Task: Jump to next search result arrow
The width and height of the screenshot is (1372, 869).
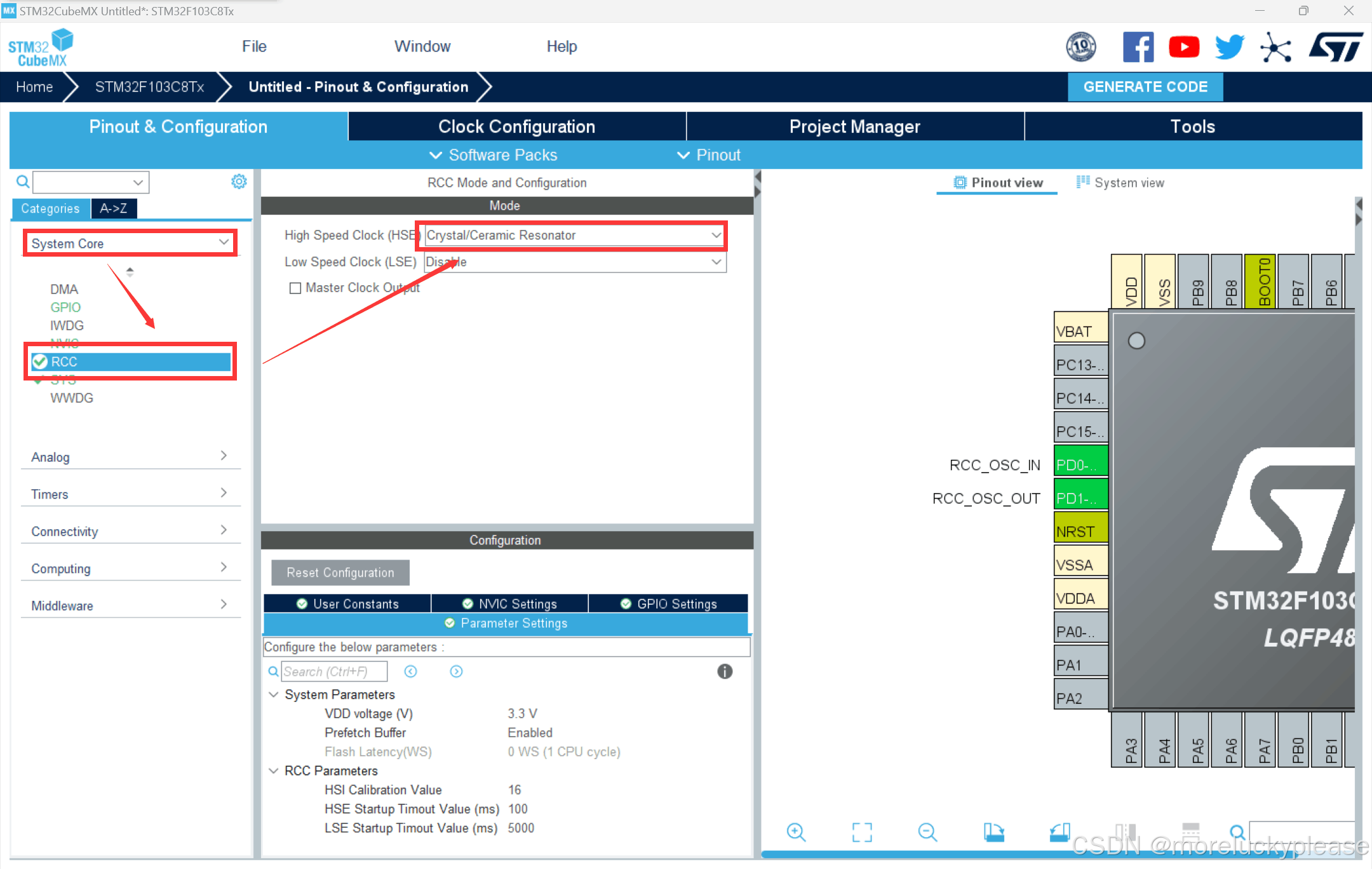Action: point(456,671)
